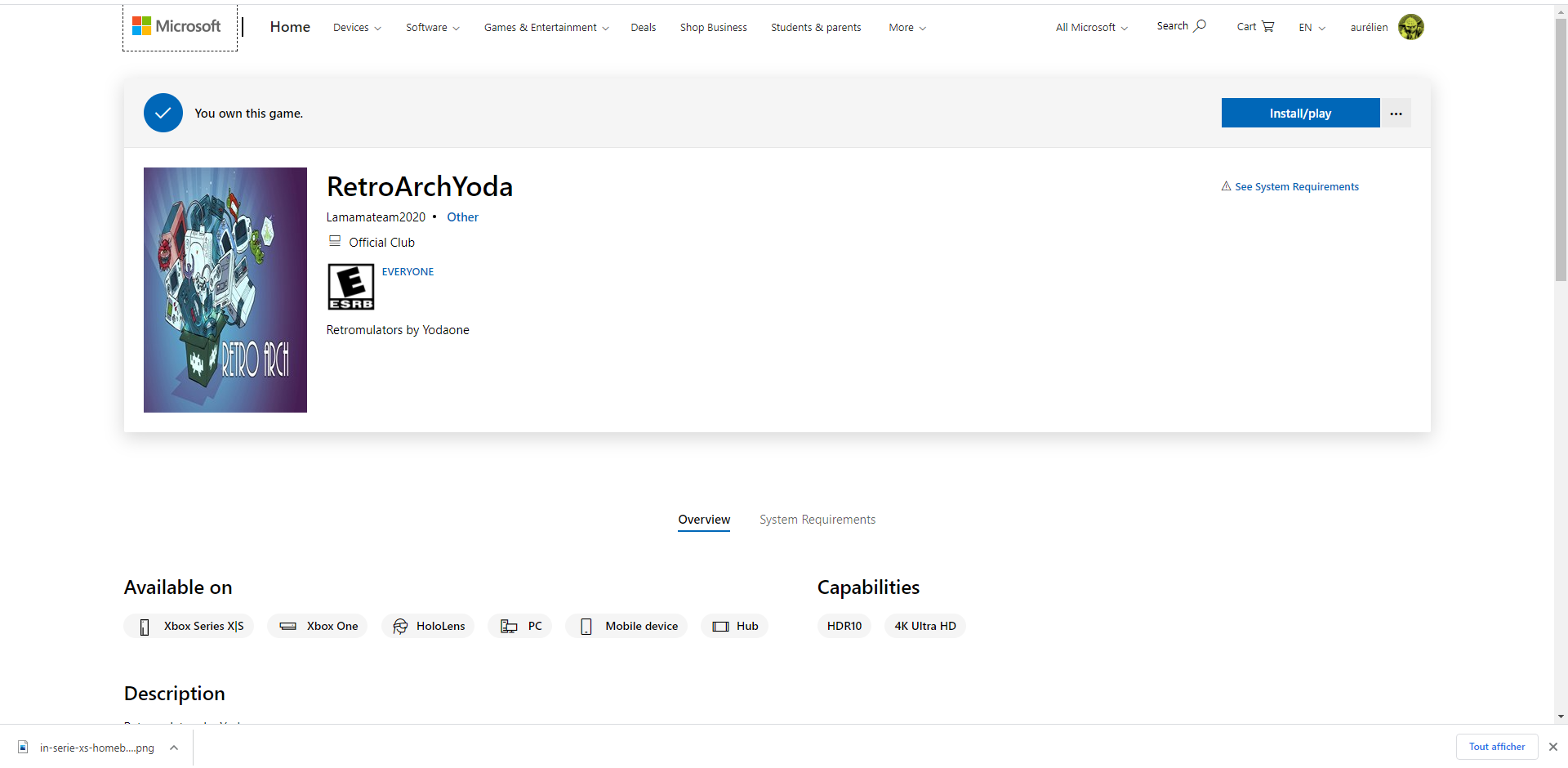The height and width of the screenshot is (768, 1568).
Task: Open more options ellipsis button
Action: 1396,114
